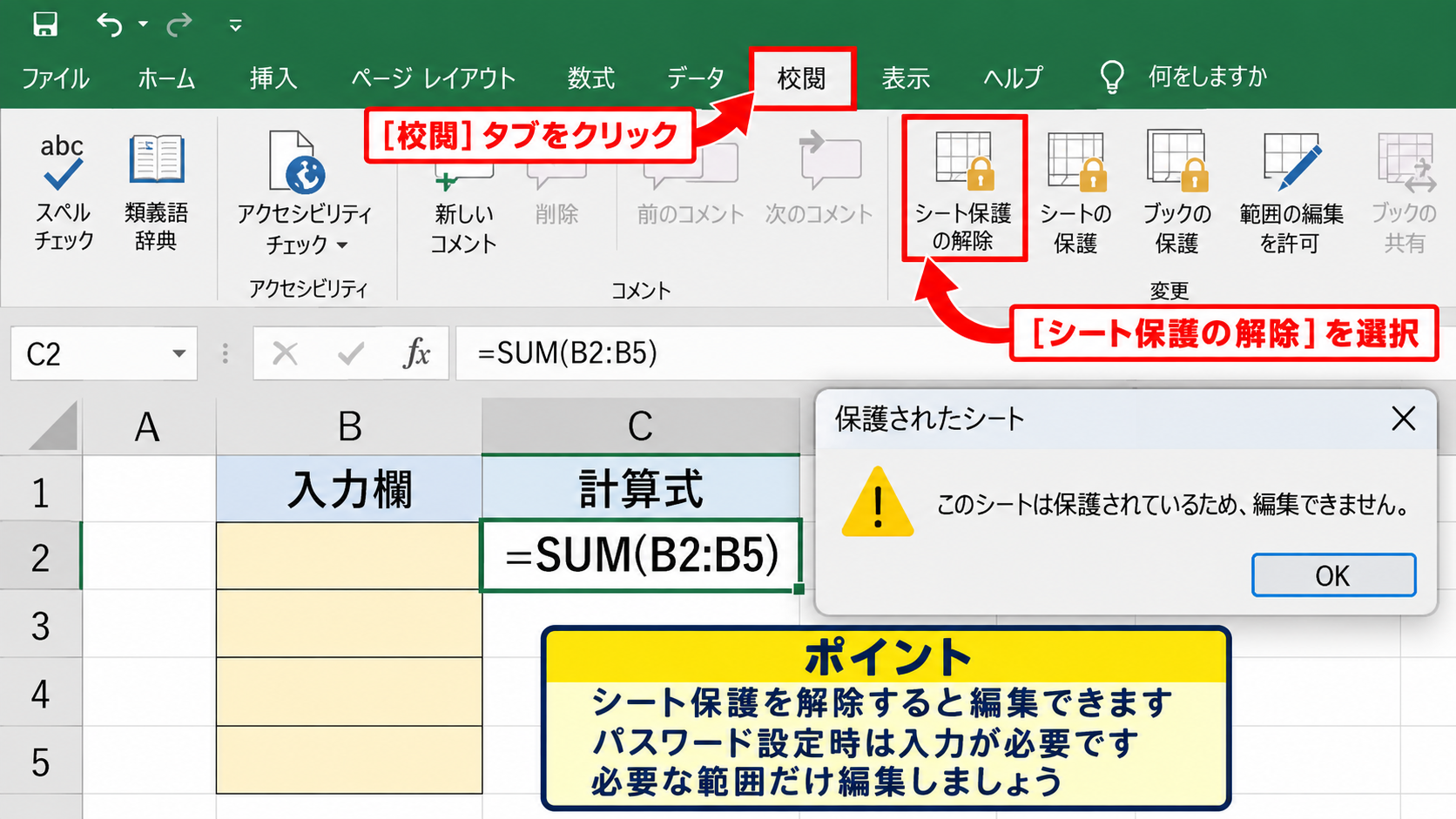Select column B header
The height and width of the screenshot is (819, 1456).
pos(349,426)
